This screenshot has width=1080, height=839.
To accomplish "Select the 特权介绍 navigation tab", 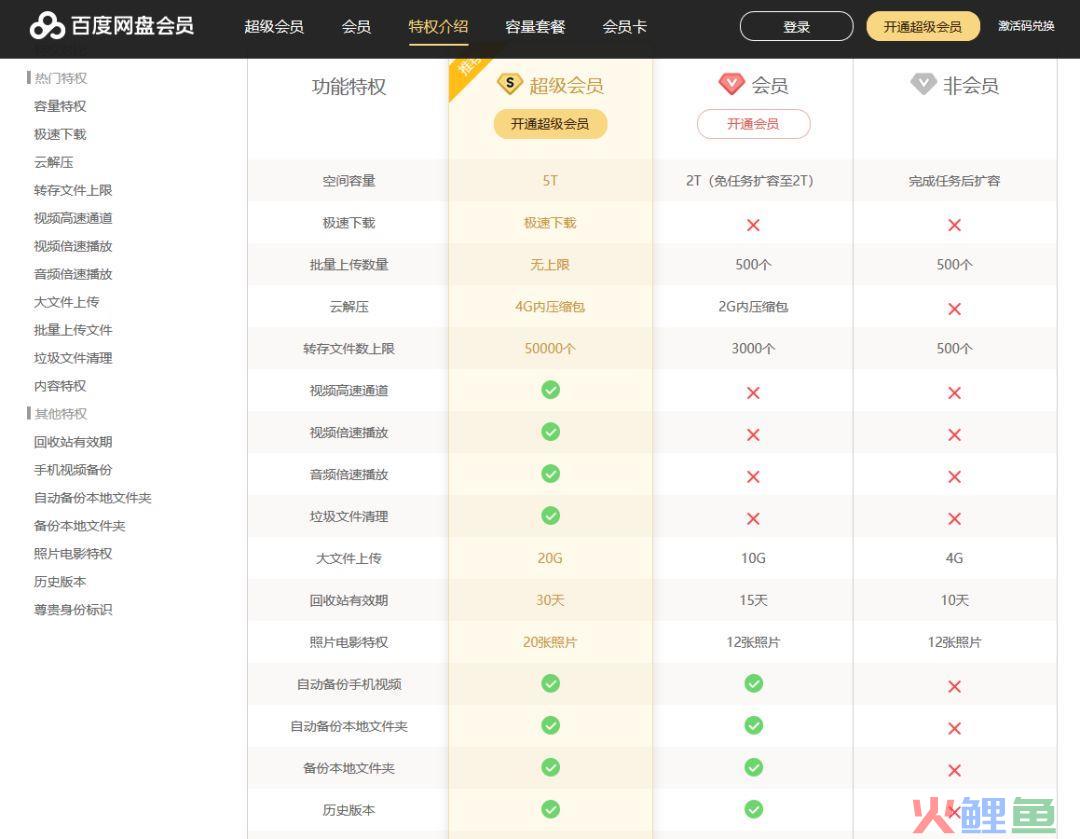I will click(x=438, y=27).
